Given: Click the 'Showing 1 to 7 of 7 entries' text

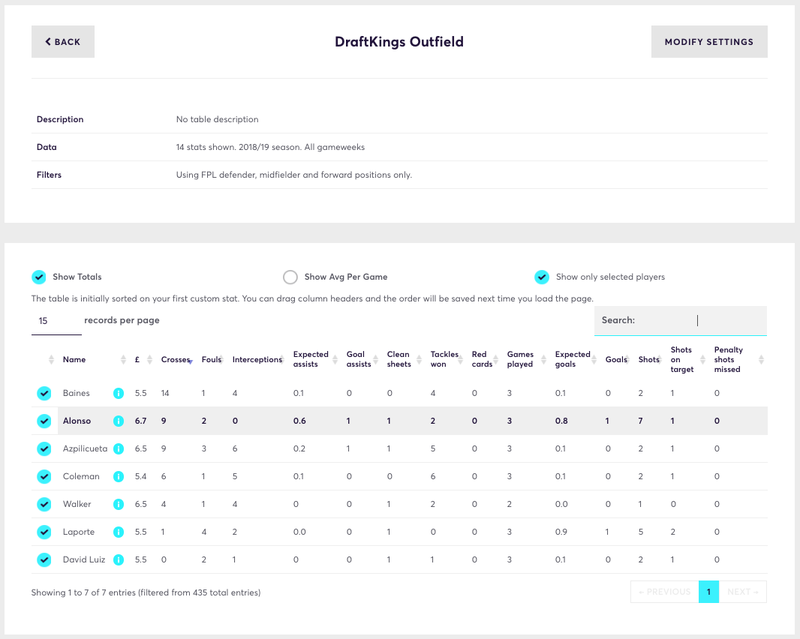Looking at the screenshot, I should pyautogui.click(x=146, y=593).
